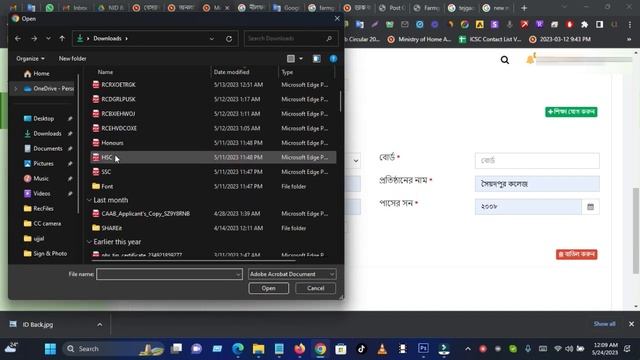This screenshot has height=360, width=640.
Task: Select the SHAREit folder
Action: tap(213, 228)
